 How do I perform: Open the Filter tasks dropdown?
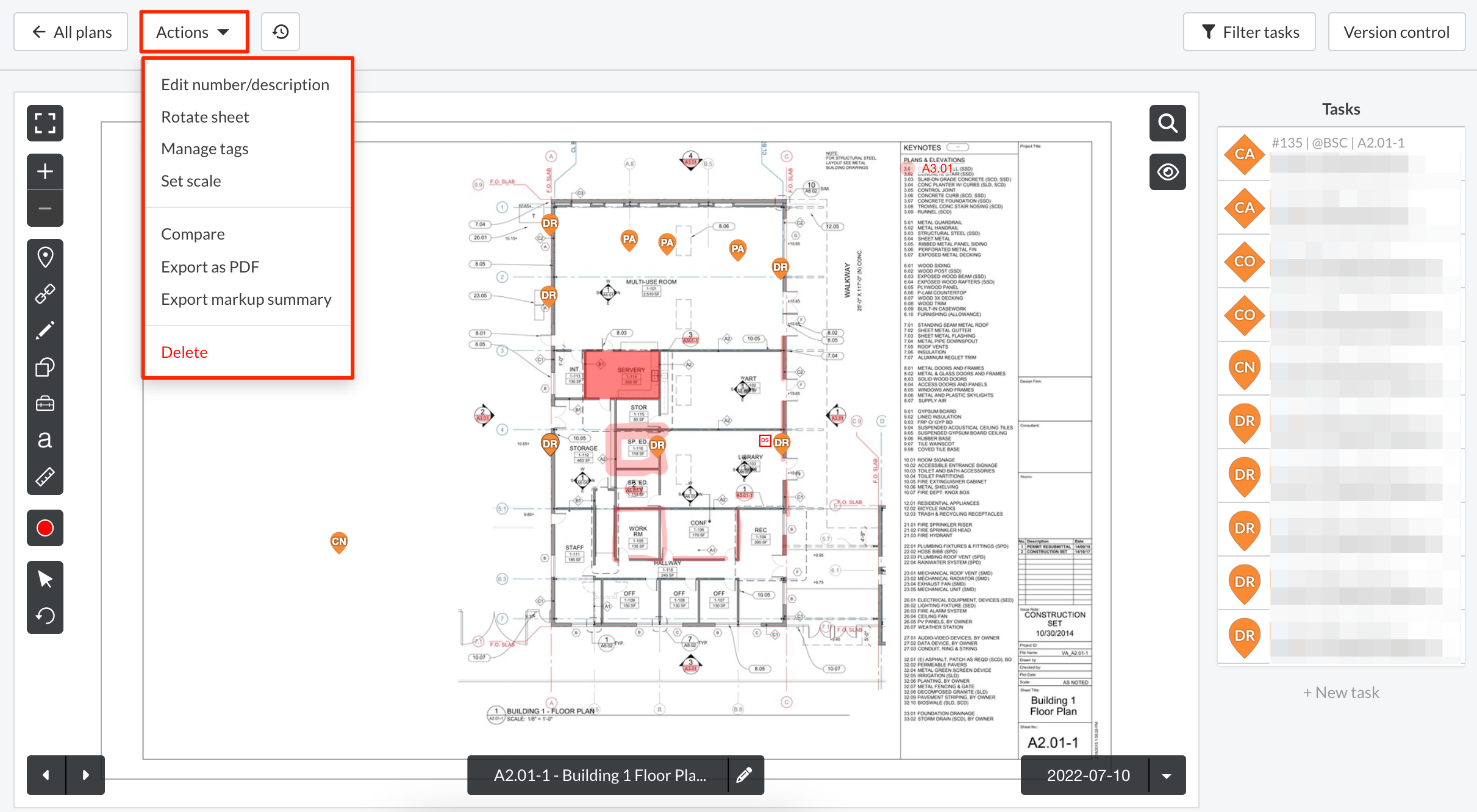point(1249,31)
